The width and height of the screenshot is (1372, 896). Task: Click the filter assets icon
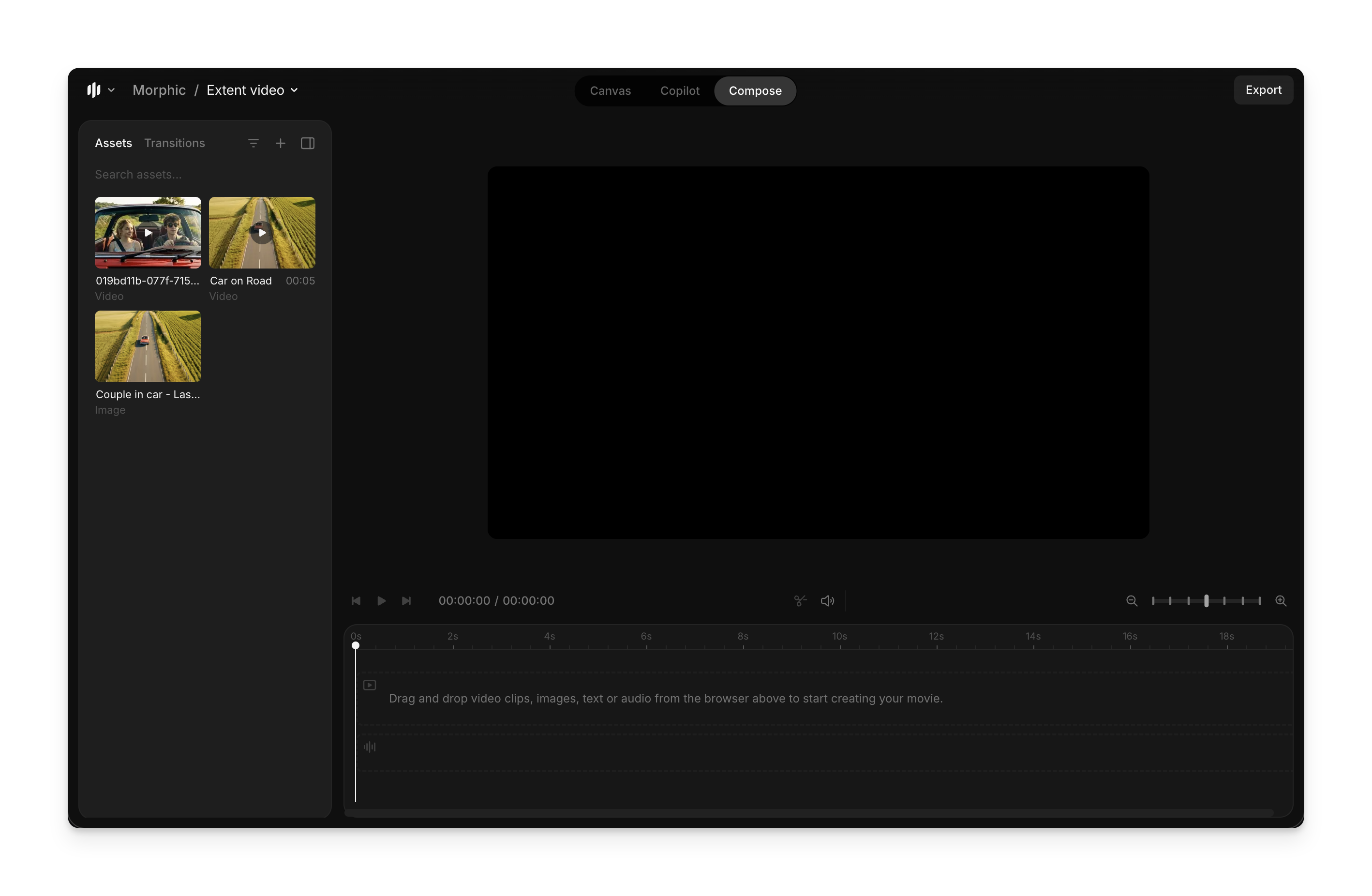pos(253,143)
